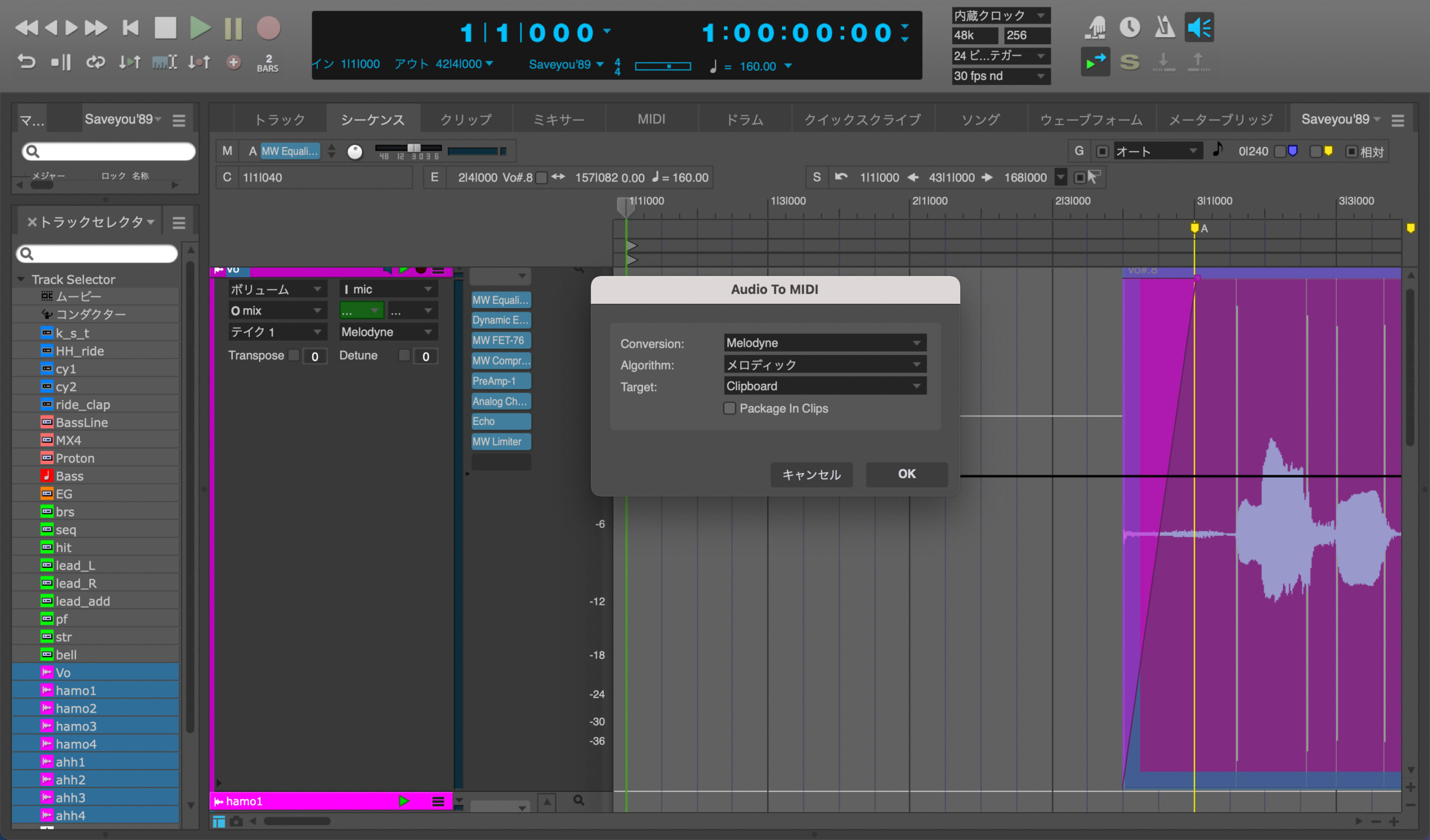The height and width of the screenshot is (840, 1430).
Task: Adjust the track volume slider near MW Equali
Action: tap(414, 149)
